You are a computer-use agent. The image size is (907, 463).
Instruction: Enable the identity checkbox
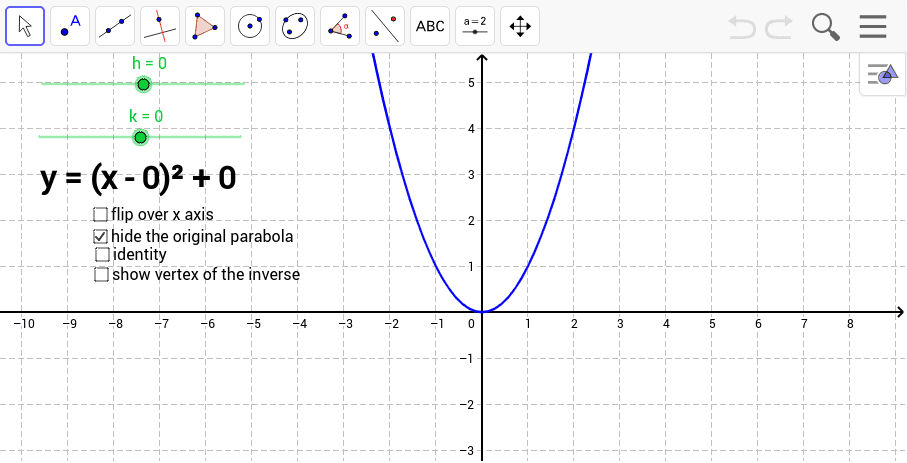(x=102, y=254)
